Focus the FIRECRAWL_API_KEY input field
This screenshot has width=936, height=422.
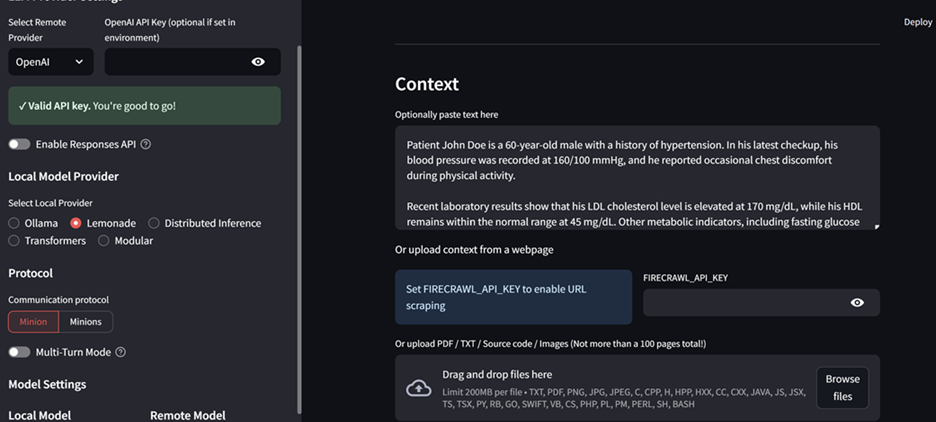745,303
